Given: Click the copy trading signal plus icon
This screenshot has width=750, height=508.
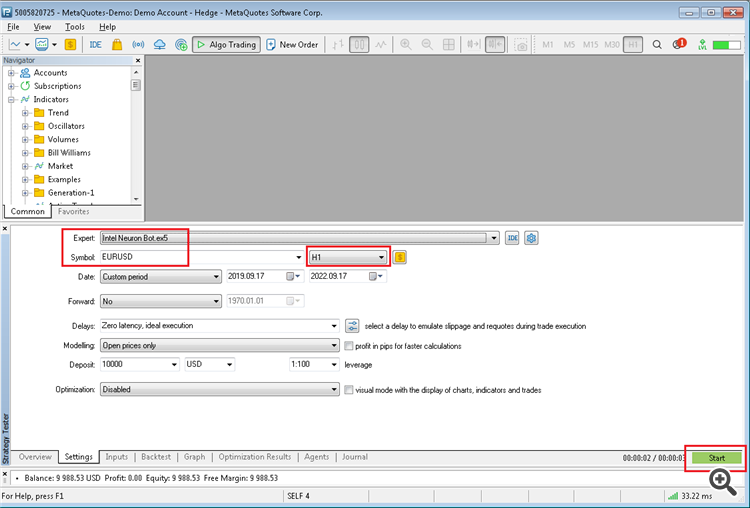Looking at the screenshot, I should [x=181, y=44].
